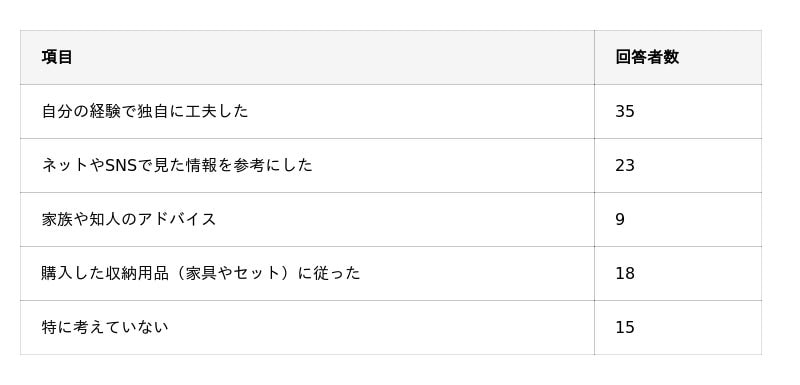The image size is (800, 385).
Task: Select the value 35 cell
Action: 678,111
